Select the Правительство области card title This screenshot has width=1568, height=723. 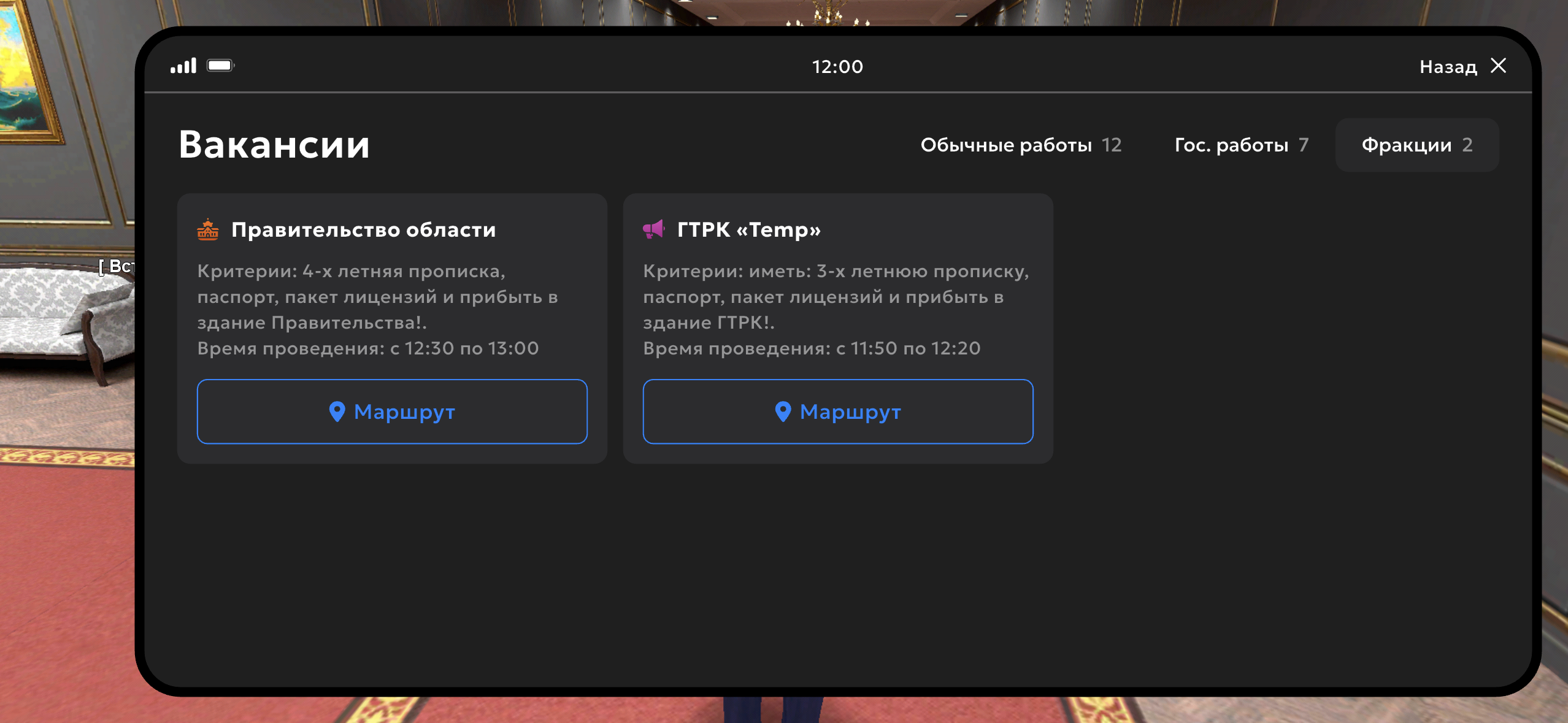coord(363,229)
